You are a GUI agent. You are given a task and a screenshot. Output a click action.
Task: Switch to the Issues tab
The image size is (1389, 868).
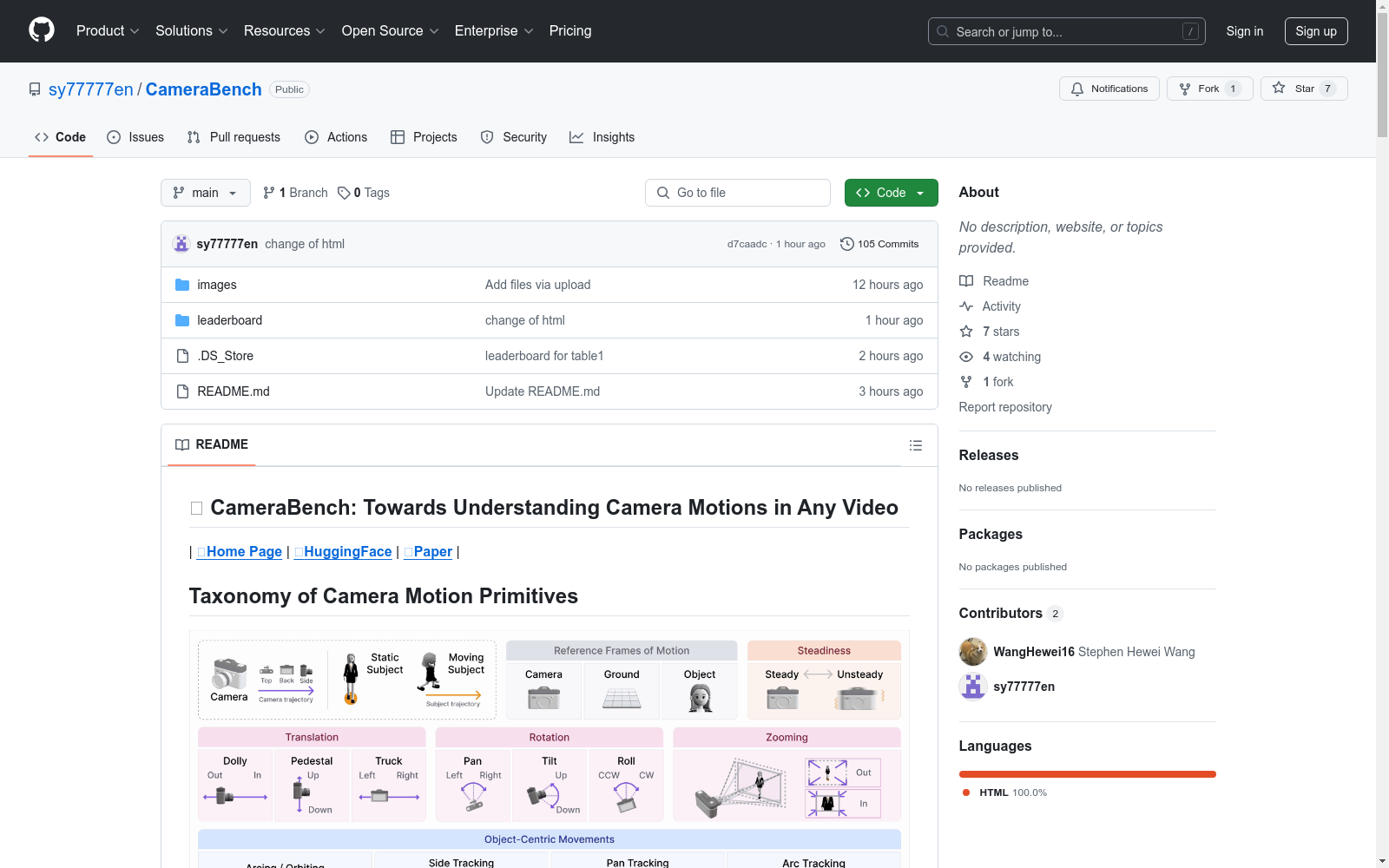tap(135, 137)
